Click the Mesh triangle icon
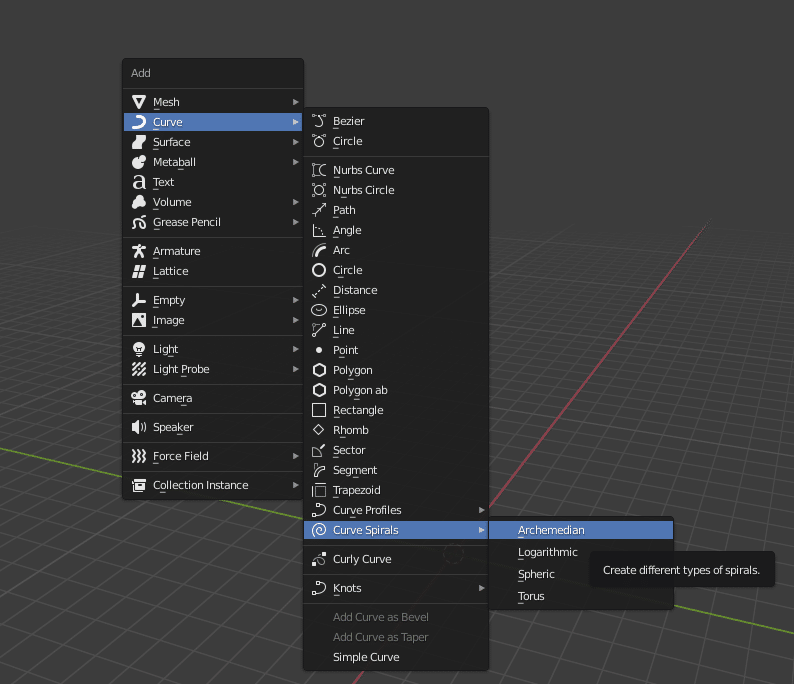This screenshot has width=794, height=684. [x=139, y=102]
